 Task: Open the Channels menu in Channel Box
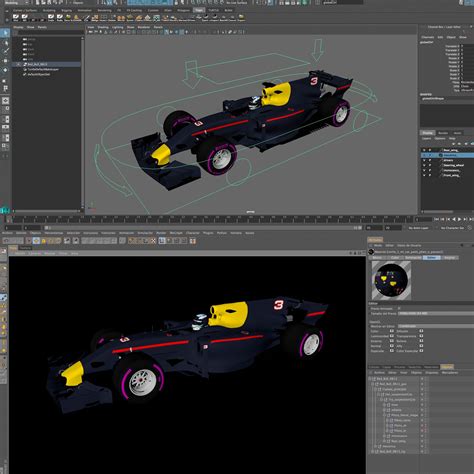pos(428,37)
